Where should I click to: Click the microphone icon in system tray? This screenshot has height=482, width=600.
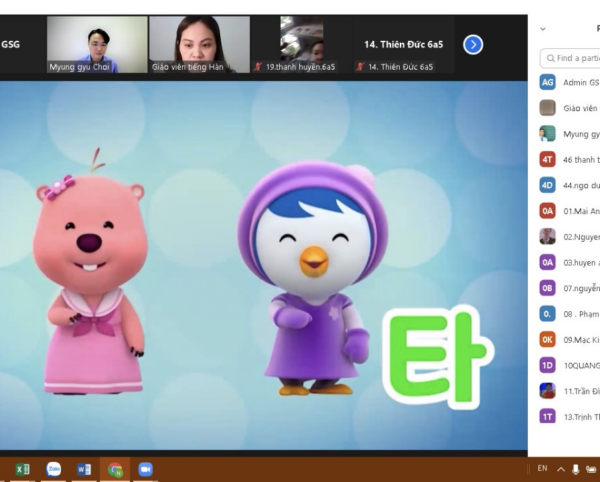[576, 469]
